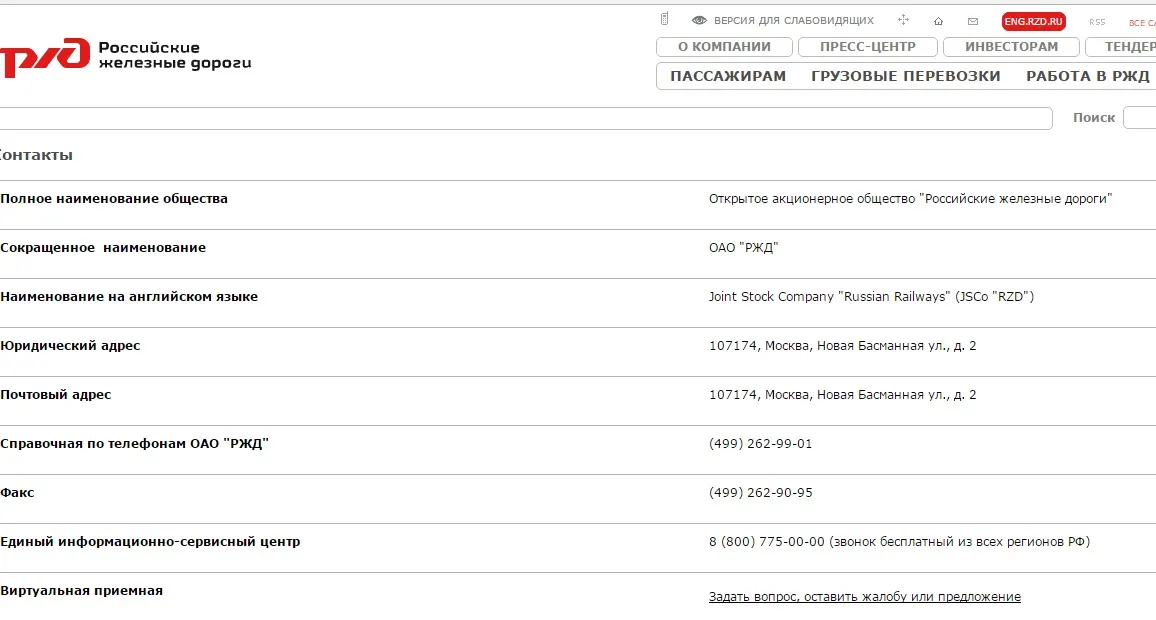Viewport: 1156px width, 620px height.
Task: Click the label Факс
Action: (x=17, y=492)
